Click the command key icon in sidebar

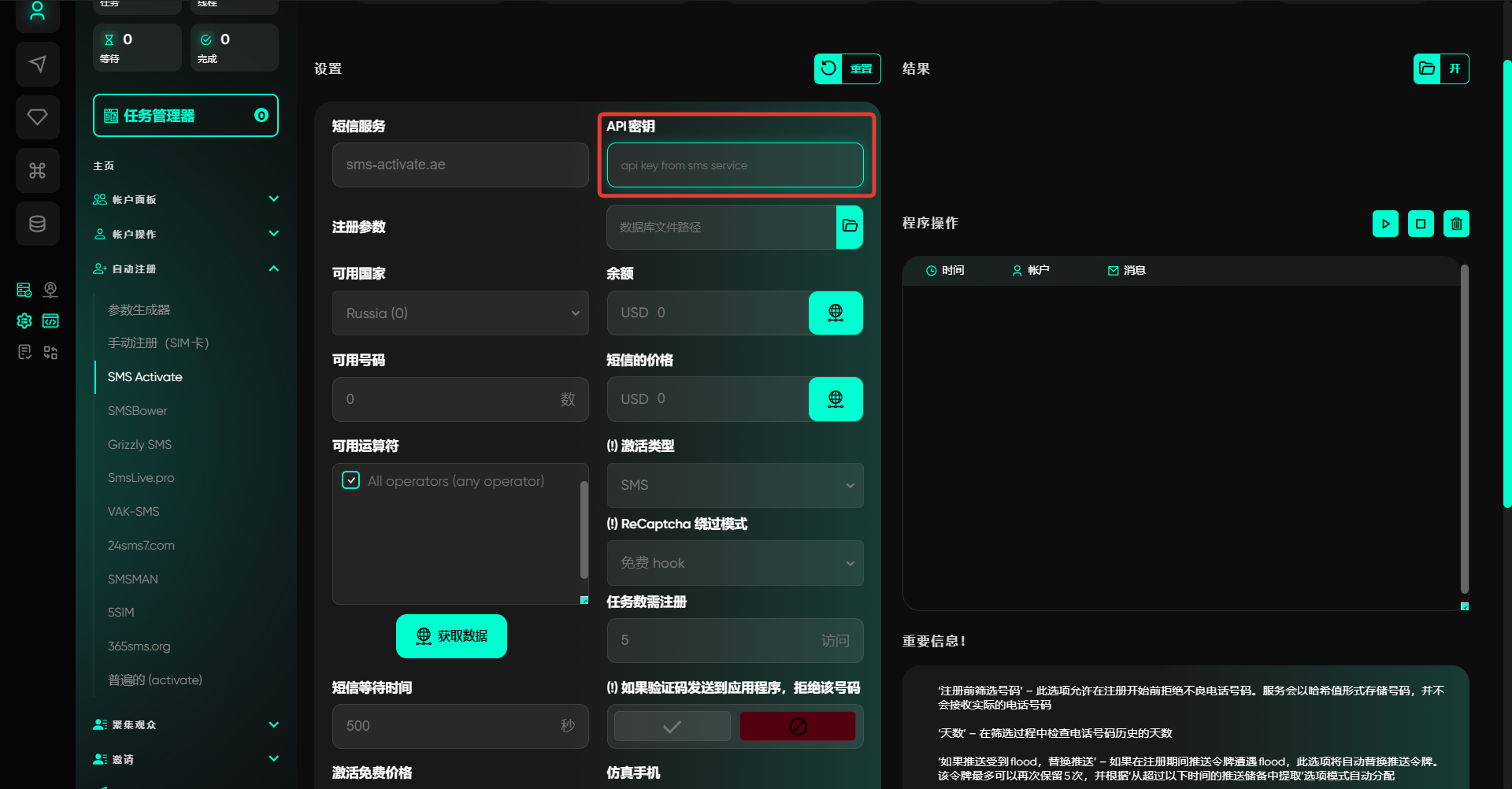[37, 171]
